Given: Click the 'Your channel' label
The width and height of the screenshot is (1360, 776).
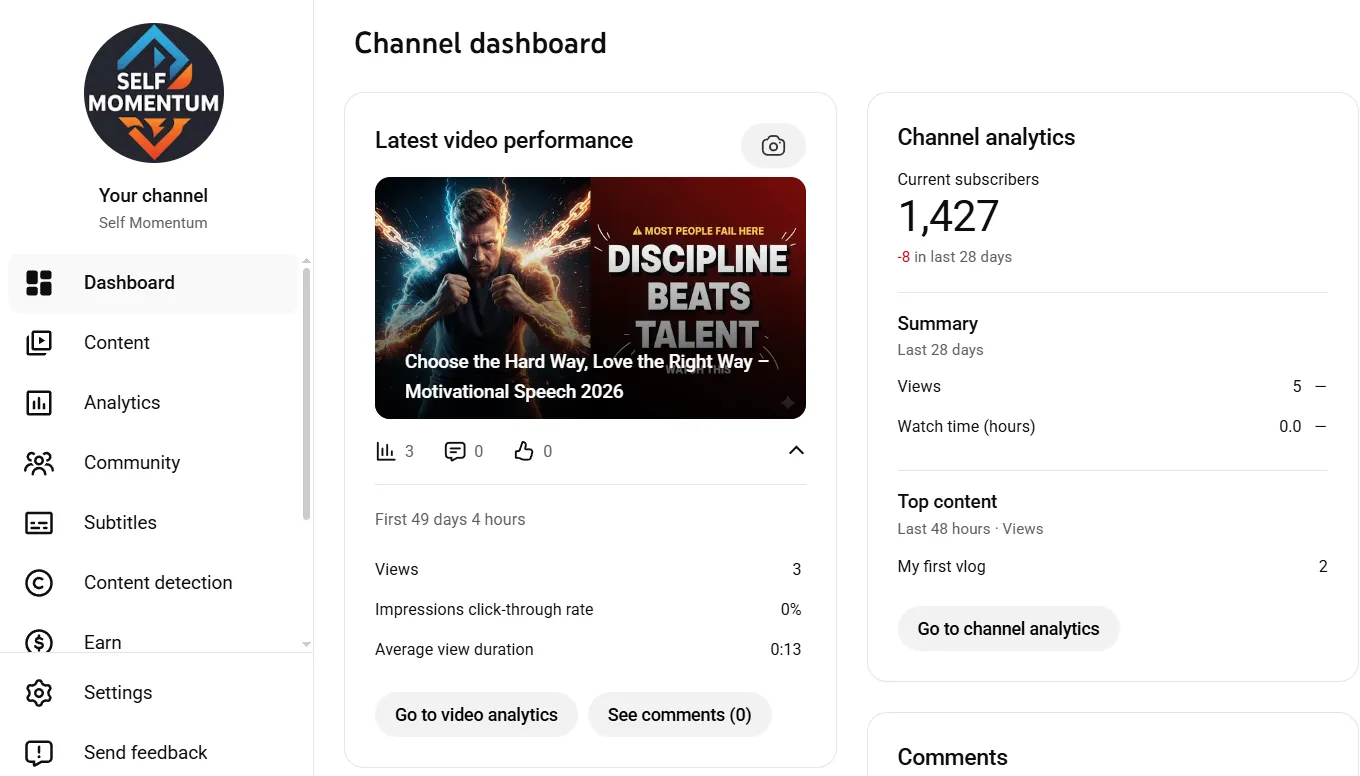Looking at the screenshot, I should 154,196.
